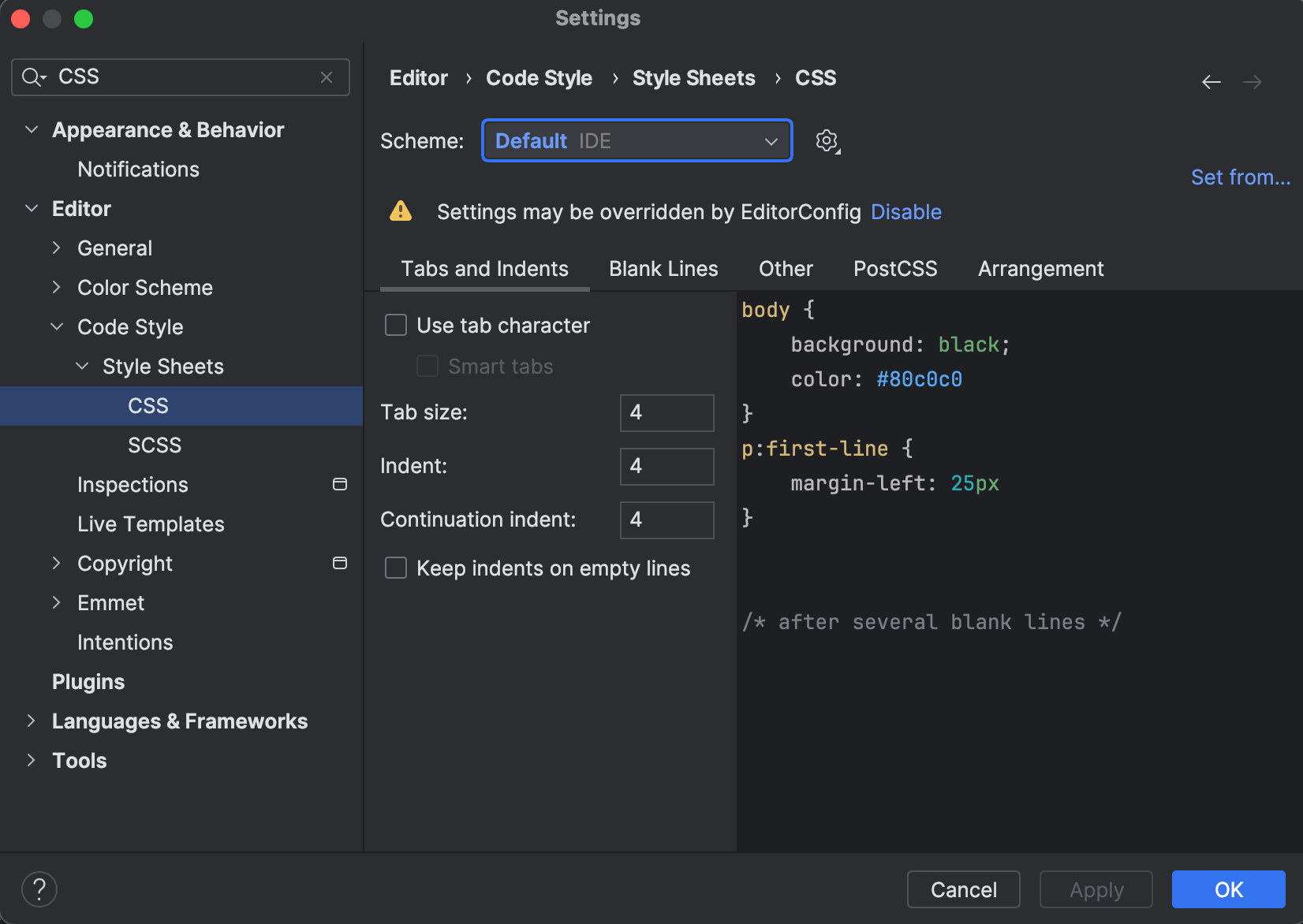
Task: Click the search magnifier icon
Action: 32,76
